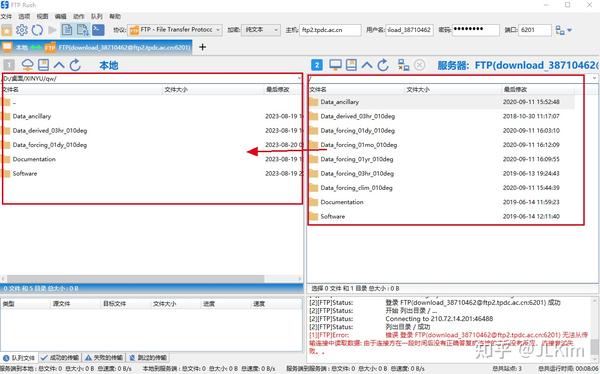Click the port number input field

point(535,30)
